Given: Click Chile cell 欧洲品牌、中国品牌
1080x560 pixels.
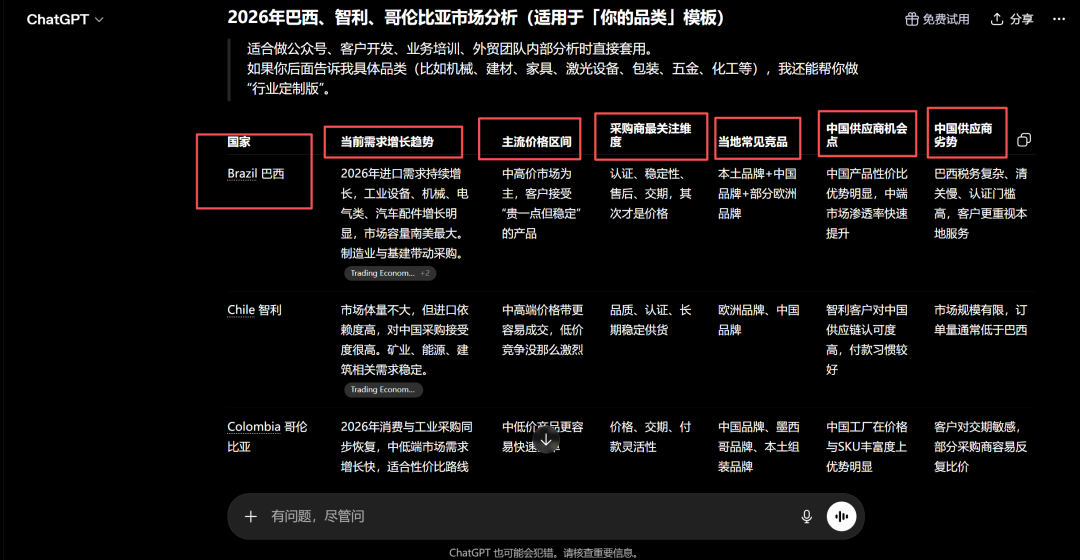Looking at the screenshot, I should click(758, 320).
